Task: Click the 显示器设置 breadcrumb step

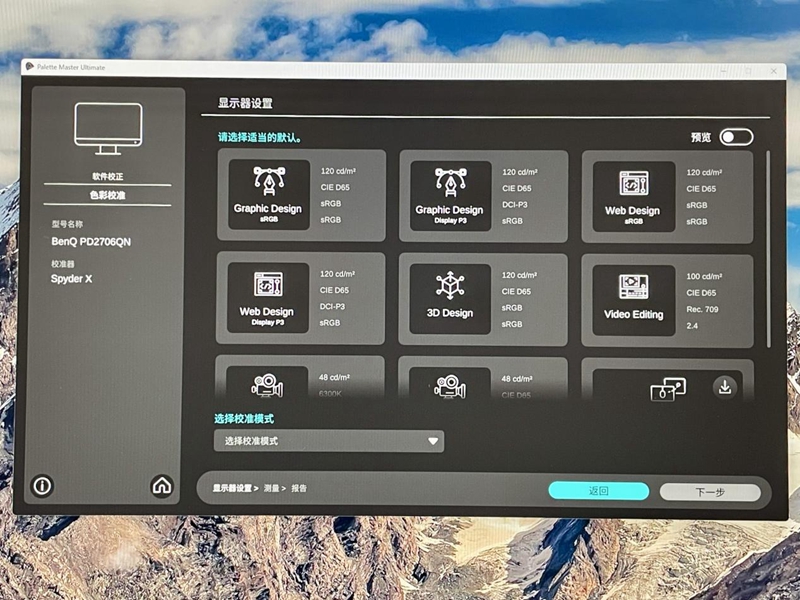Action: pos(231,489)
